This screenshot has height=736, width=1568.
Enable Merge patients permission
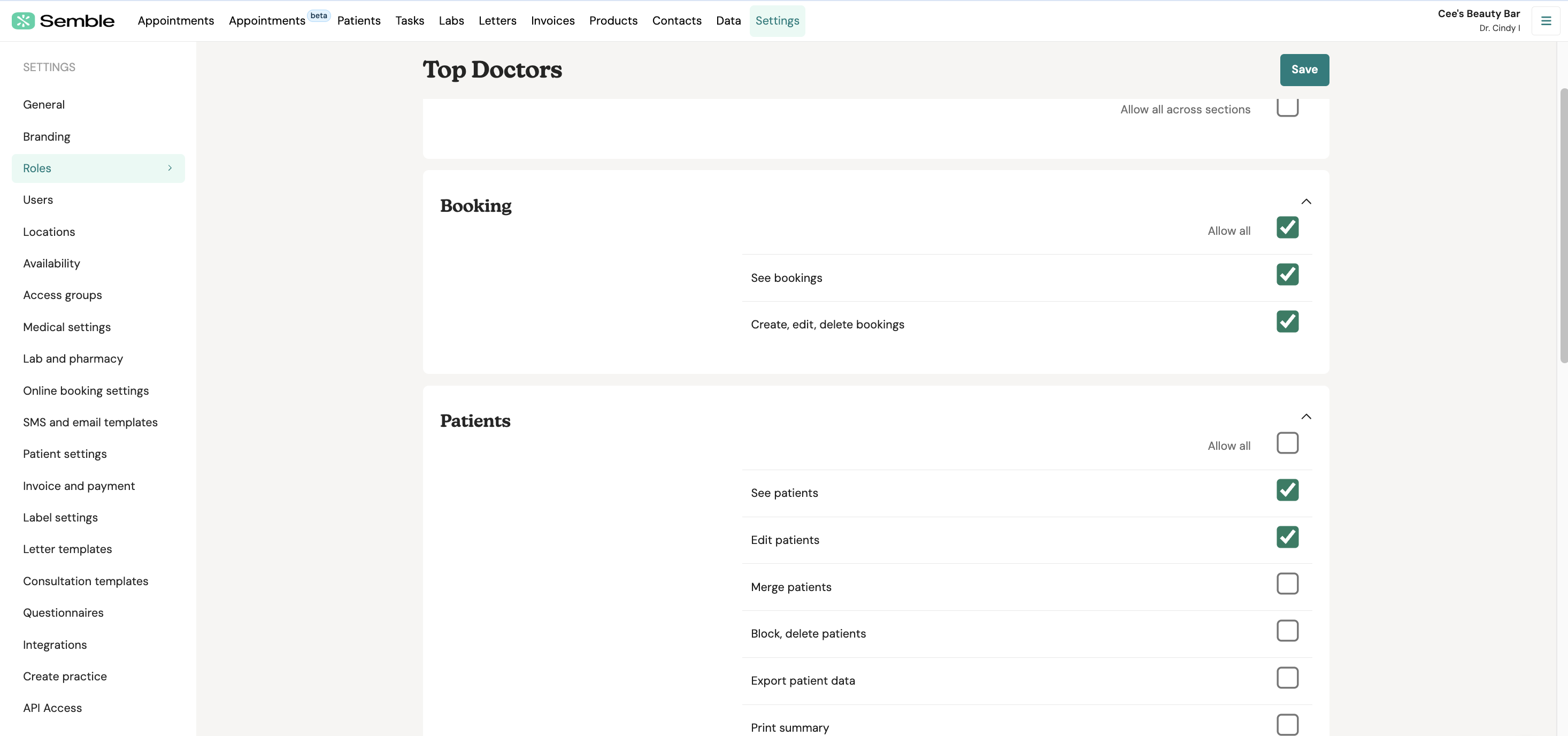tap(1287, 584)
